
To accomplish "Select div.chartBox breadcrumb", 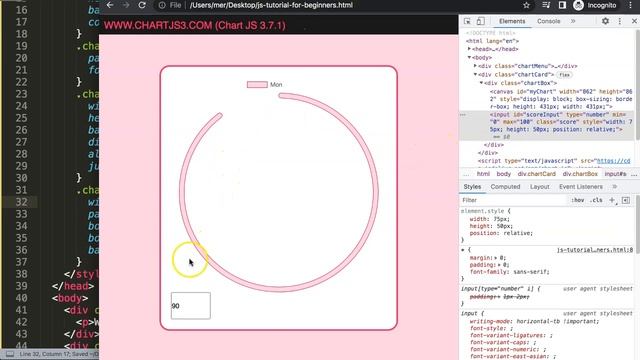I will click(x=580, y=174).
